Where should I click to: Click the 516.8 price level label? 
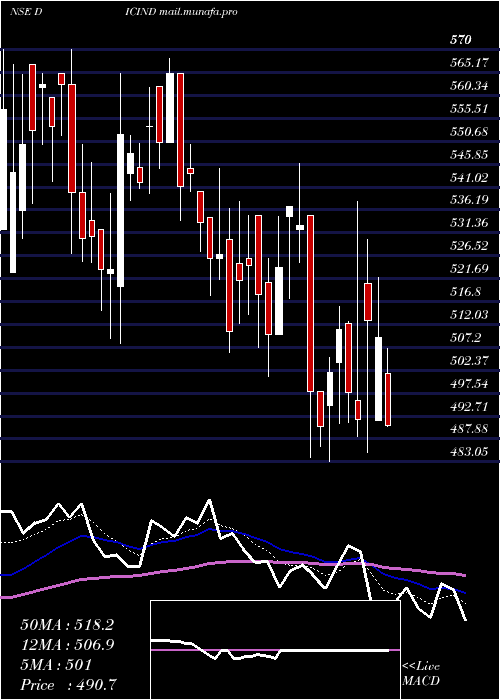point(465,292)
